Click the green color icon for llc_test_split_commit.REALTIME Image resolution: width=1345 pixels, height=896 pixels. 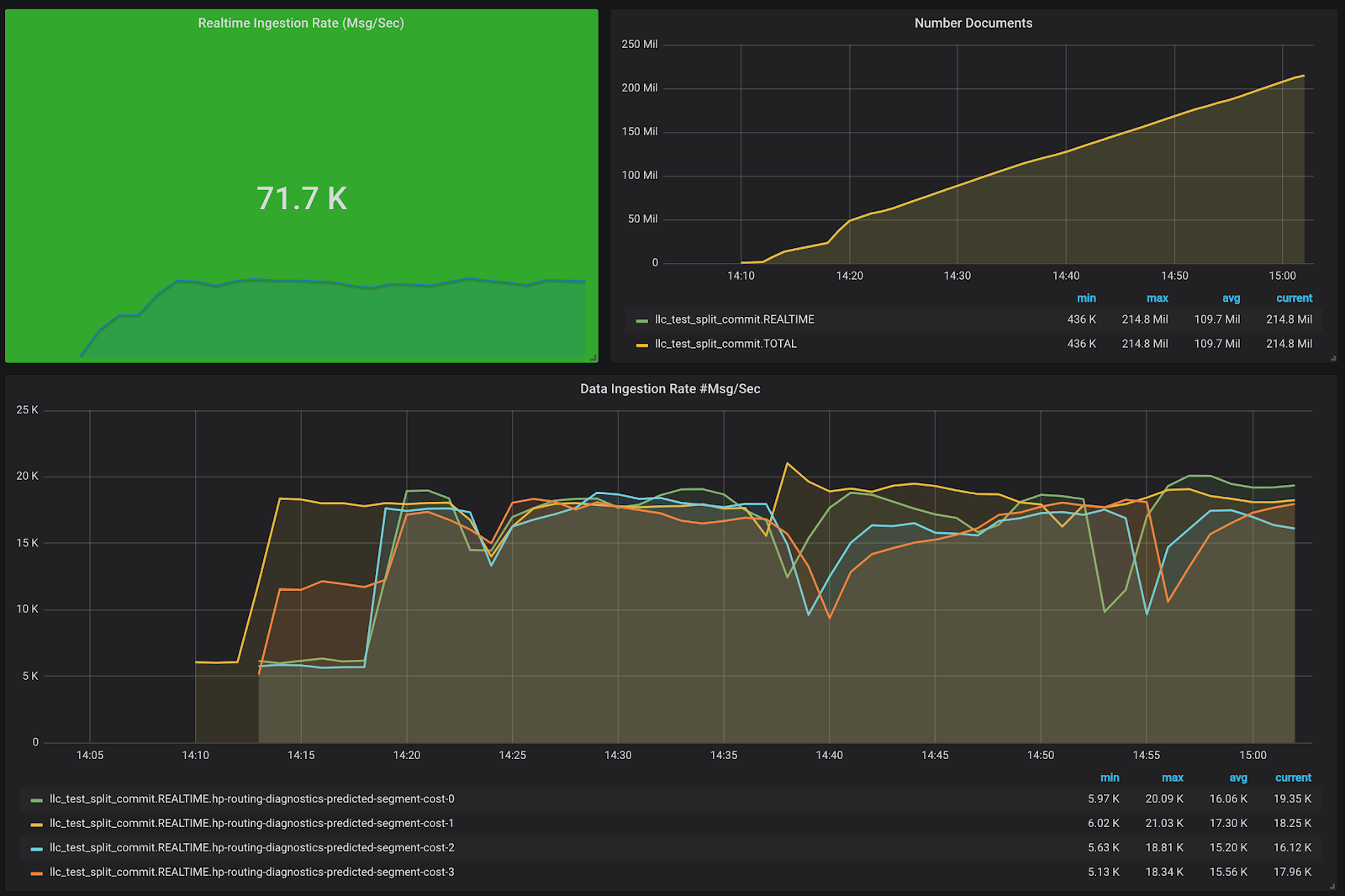[642, 320]
